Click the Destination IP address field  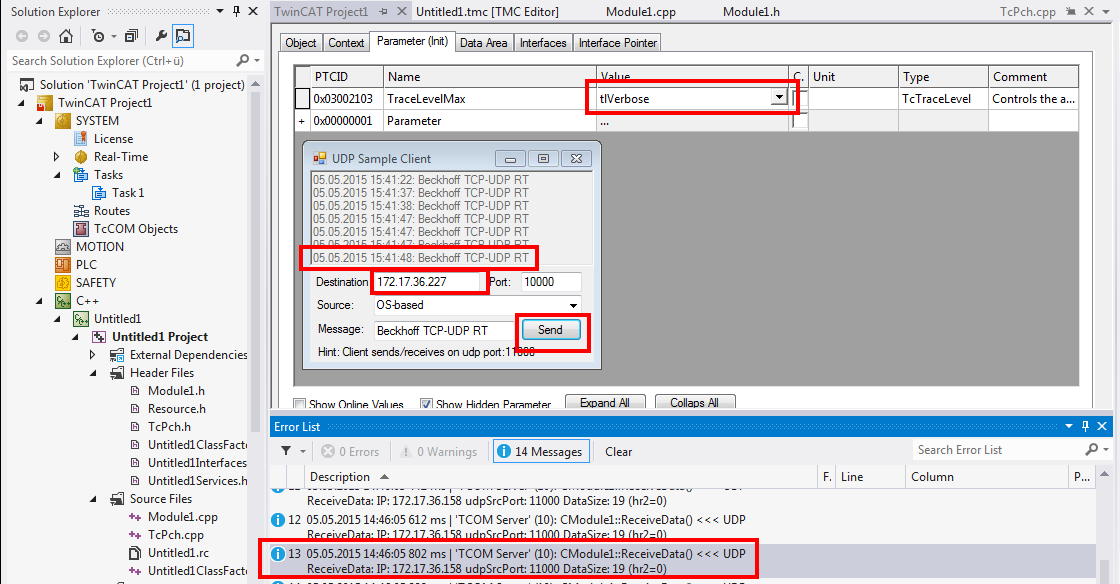427,282
